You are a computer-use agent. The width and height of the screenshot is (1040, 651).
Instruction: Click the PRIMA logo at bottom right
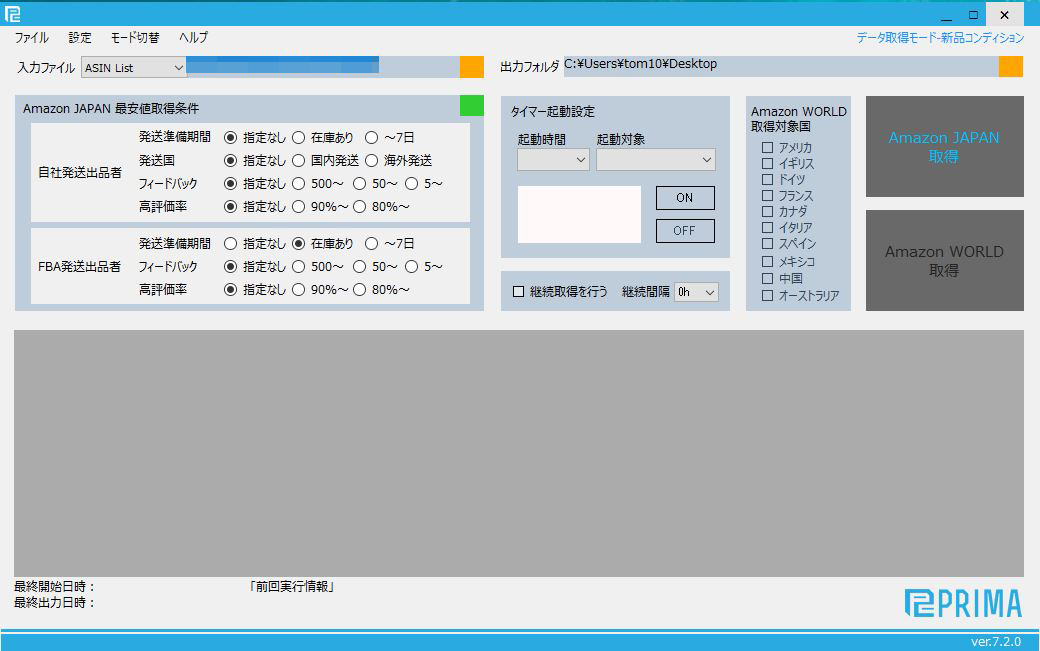(963, 603)
